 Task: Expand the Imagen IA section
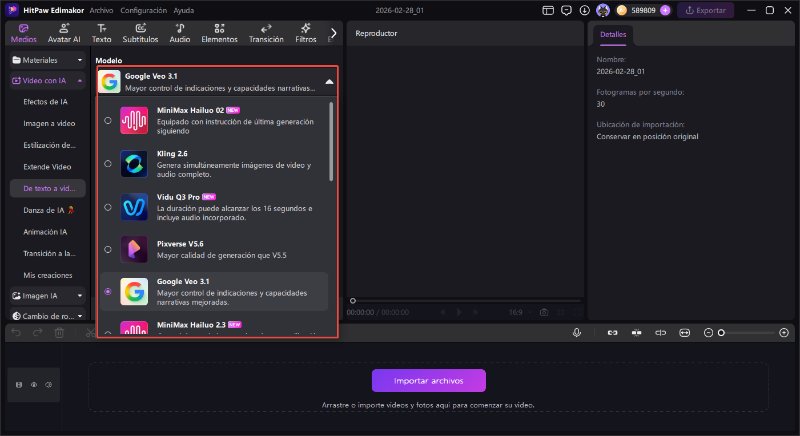(x=47, y=296)
